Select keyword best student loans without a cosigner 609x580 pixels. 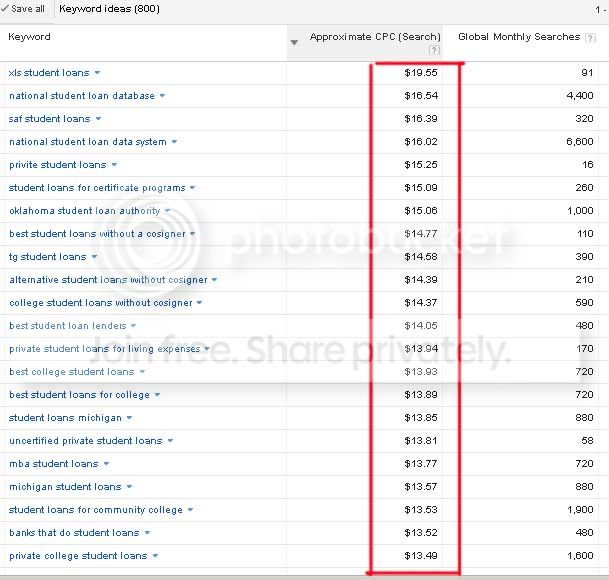pos(97,233)
